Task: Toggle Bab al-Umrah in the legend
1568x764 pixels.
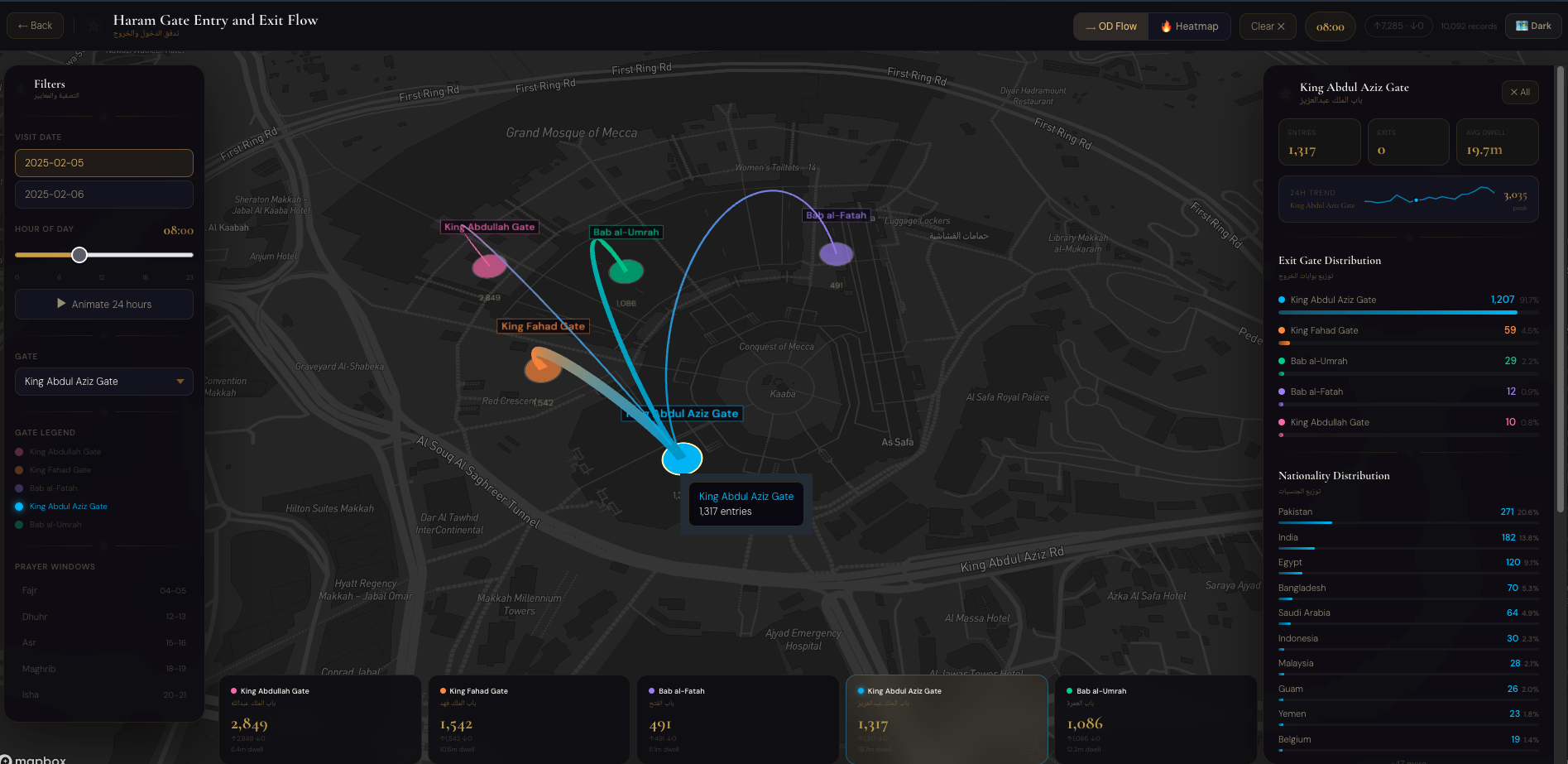Action: (x=48, y=525)
